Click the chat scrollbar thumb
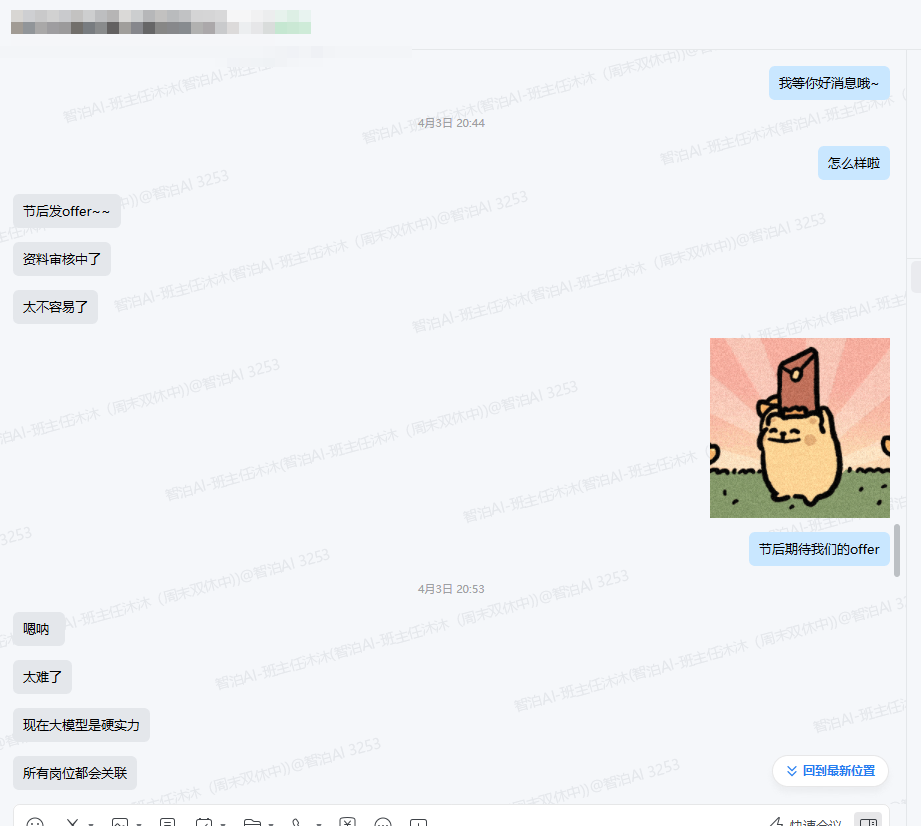Image resolution: width=921 pixels, height=826 pixels. point(897,550)
